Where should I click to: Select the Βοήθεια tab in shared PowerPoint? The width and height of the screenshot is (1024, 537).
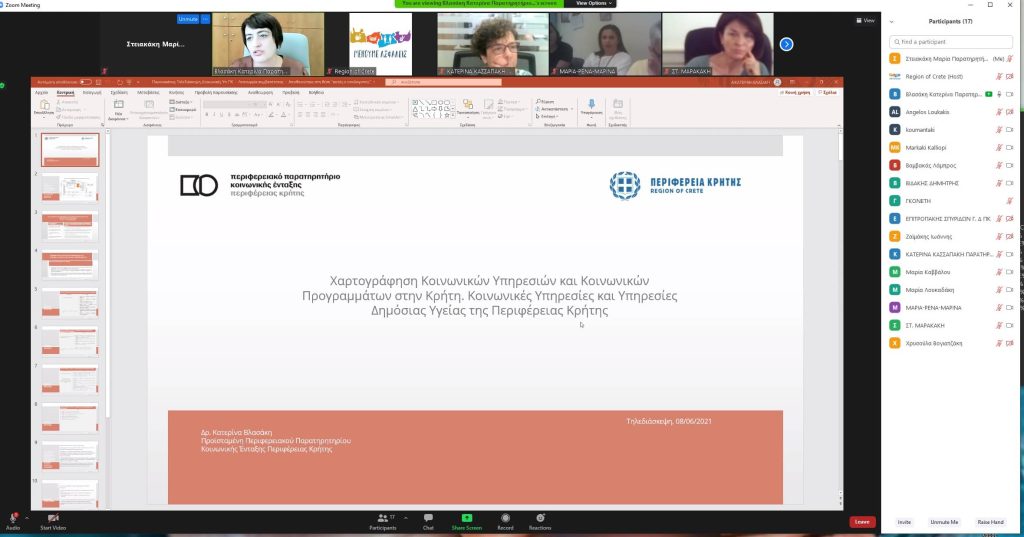(x=316, y=93)
